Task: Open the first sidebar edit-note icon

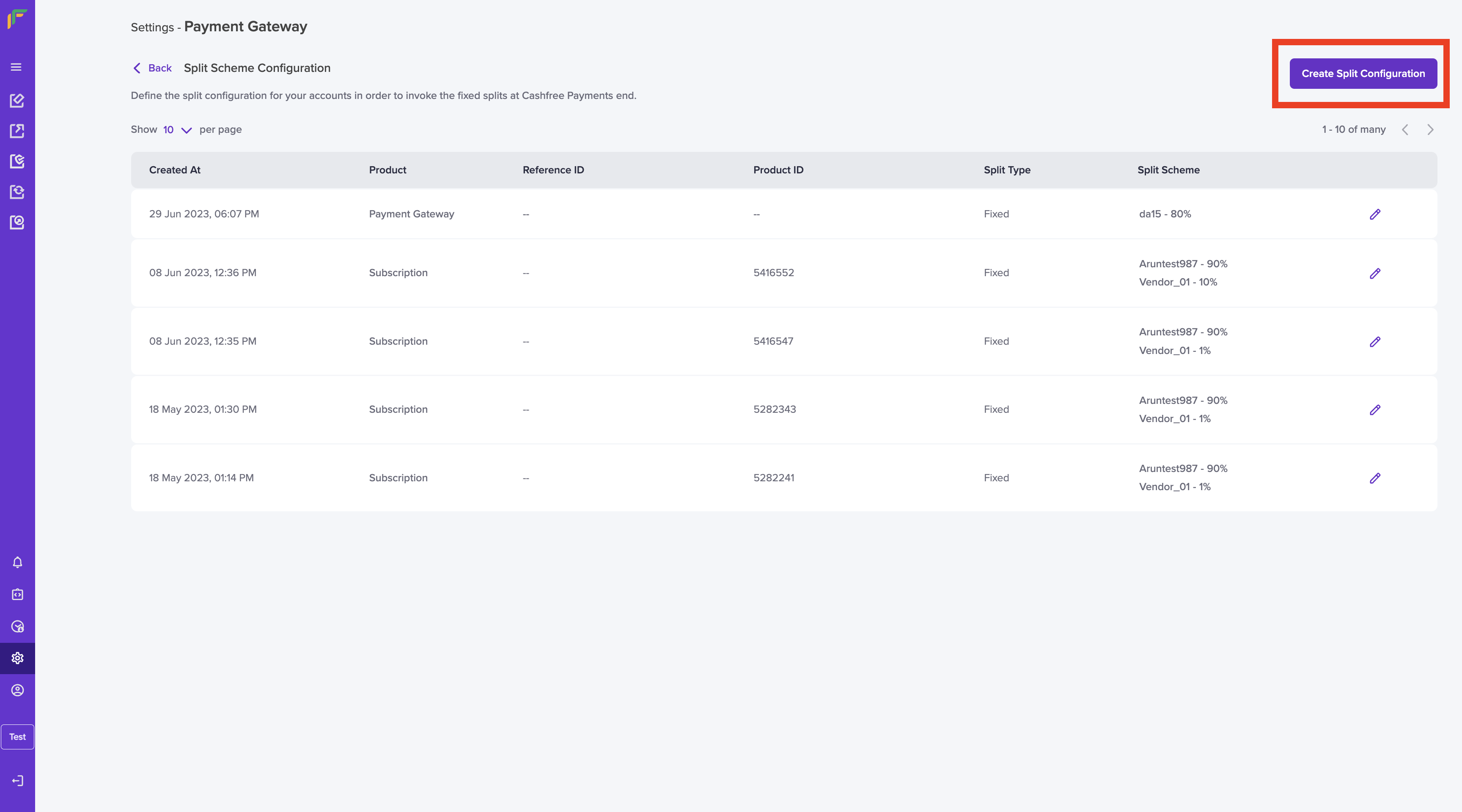Action: point(17,100)
